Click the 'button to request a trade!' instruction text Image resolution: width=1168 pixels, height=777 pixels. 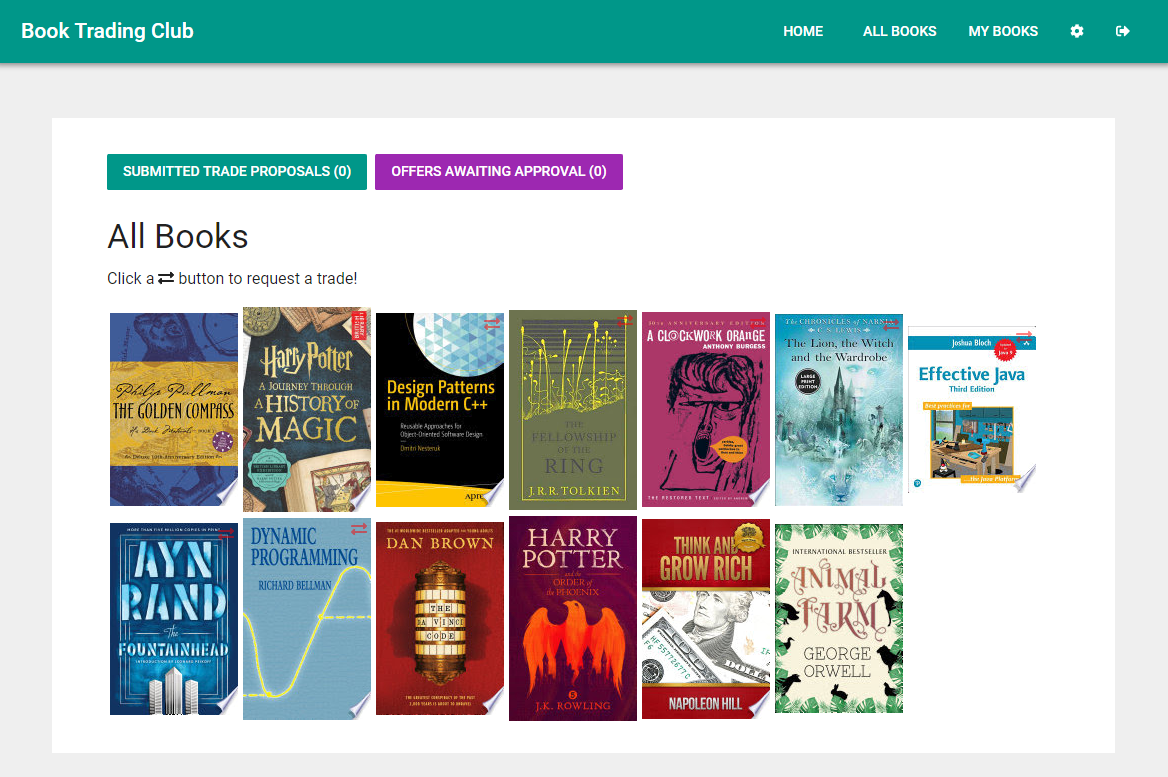tap(267, 279)
